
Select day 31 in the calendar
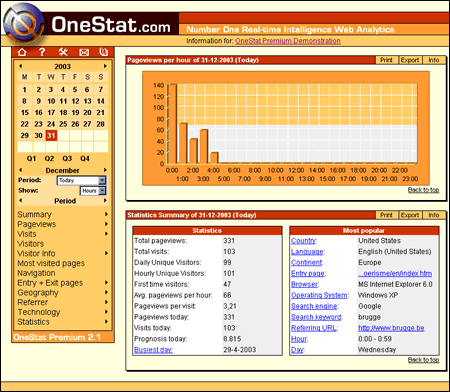[51, 135]
